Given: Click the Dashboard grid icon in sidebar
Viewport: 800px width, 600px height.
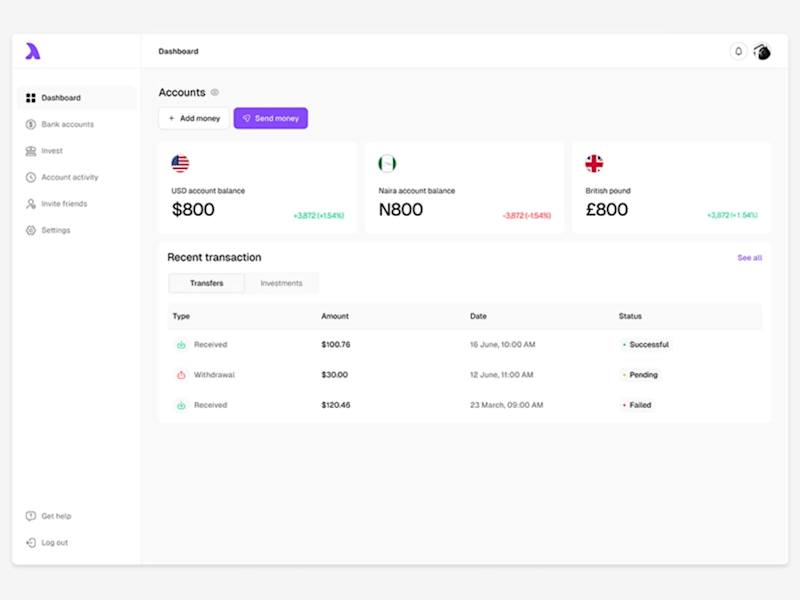Looking at the screenshot, I should [31, 97].
